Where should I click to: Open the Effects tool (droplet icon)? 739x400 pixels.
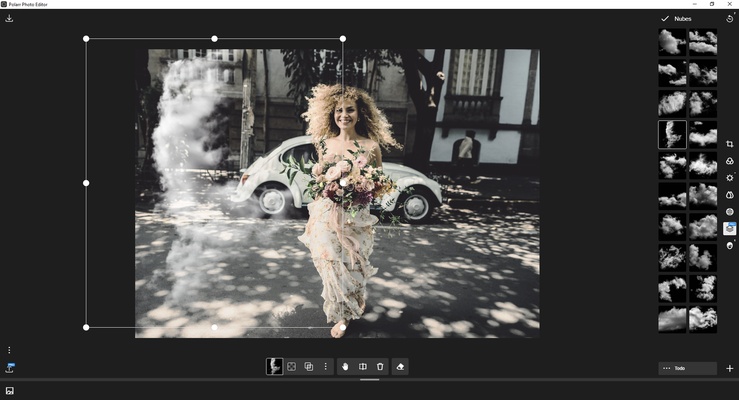pos(730,195)
